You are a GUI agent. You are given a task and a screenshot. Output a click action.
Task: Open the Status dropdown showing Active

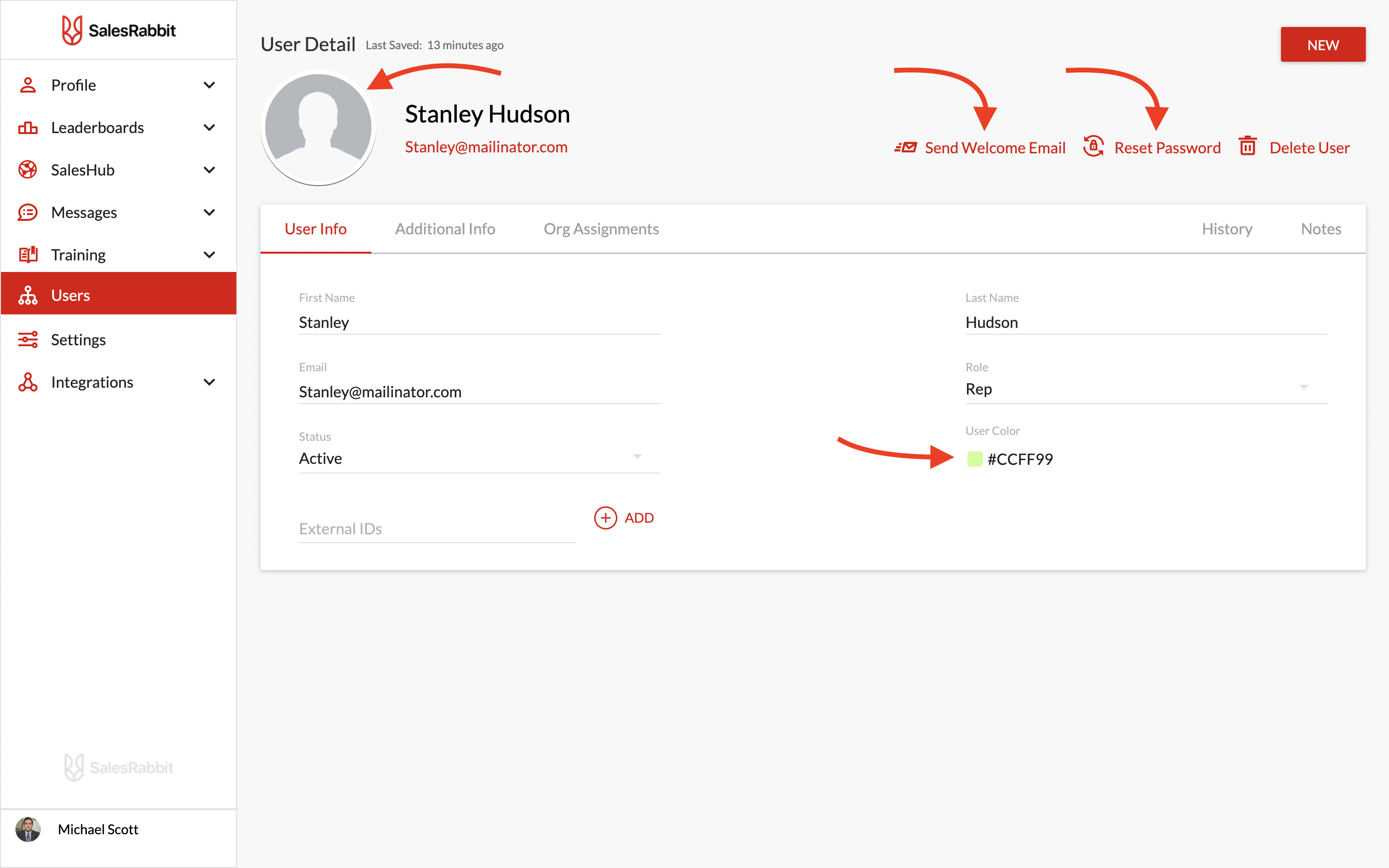[479, 458]
